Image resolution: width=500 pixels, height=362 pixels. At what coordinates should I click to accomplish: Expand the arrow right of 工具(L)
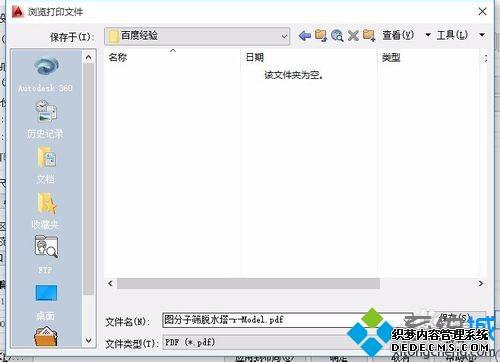pyautogui.click(x=482, y=35)
